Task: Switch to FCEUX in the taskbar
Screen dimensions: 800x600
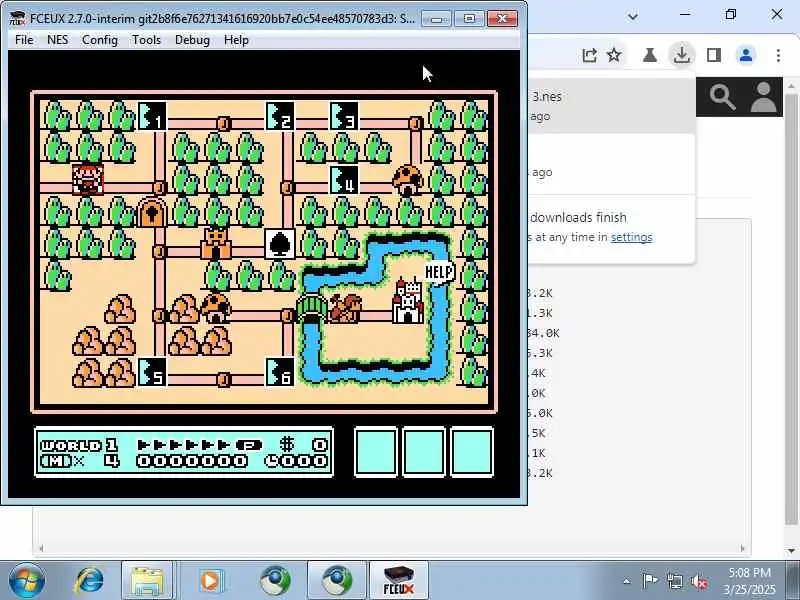Action: pyautogui.click(x=398, y=581)
